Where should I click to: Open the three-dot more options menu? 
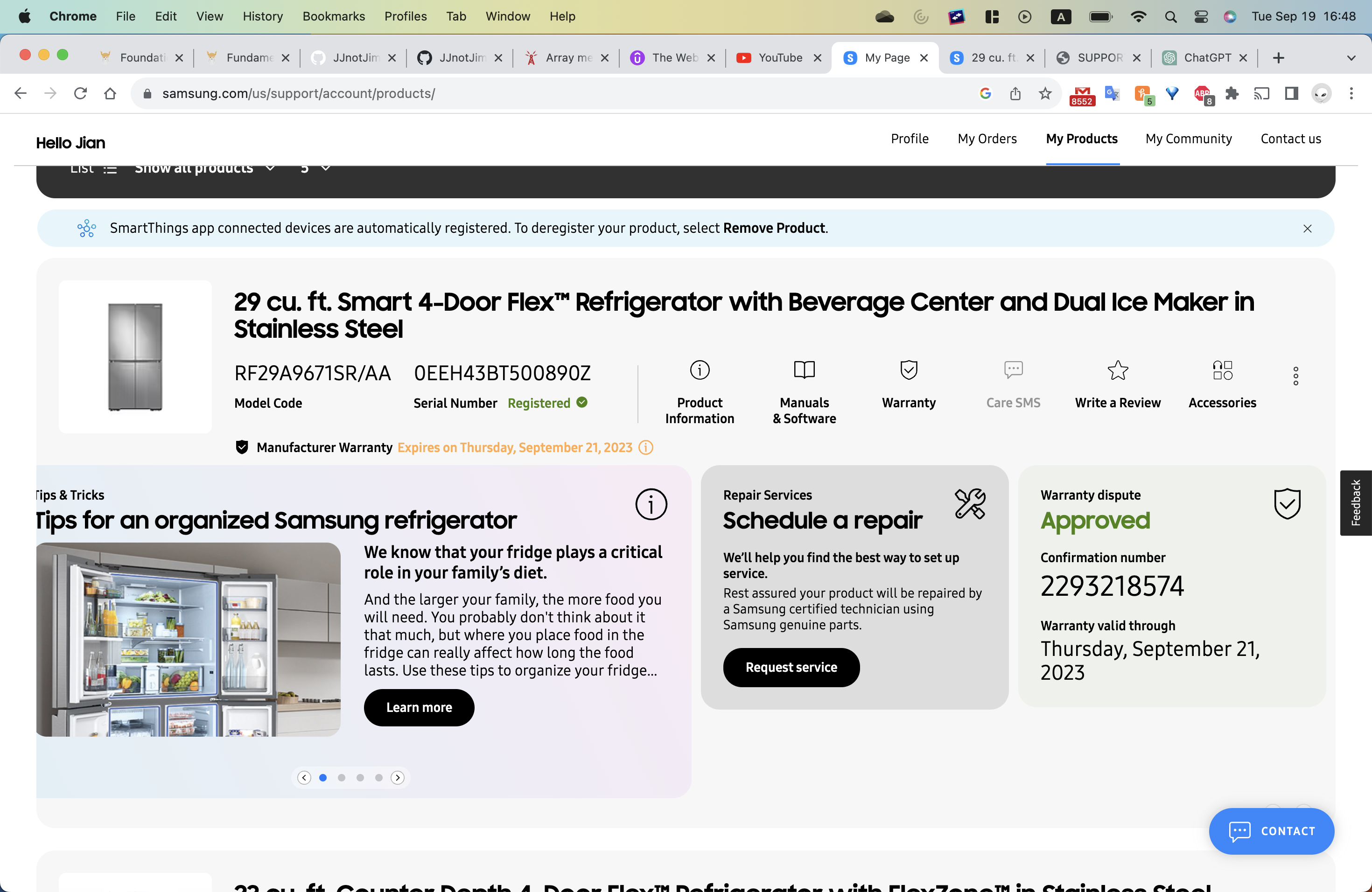1295,376
